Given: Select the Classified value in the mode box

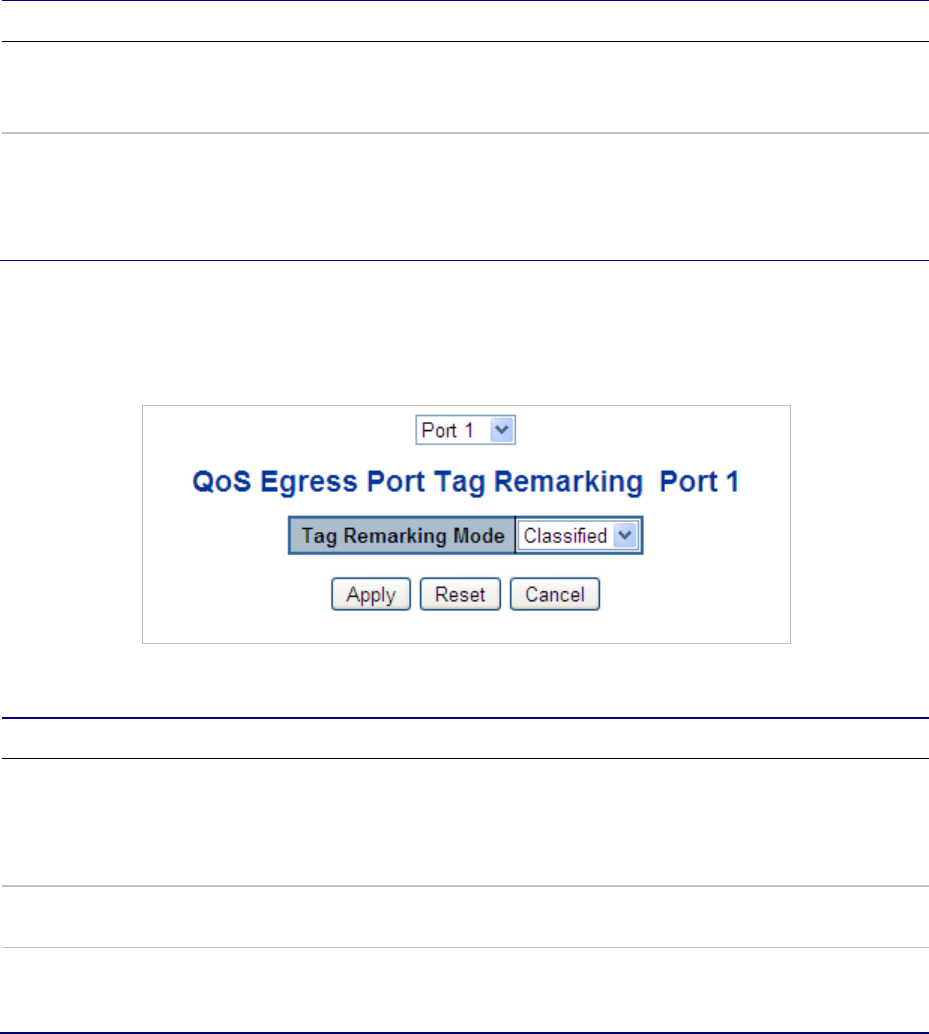Looking at the screenshot, I should pos(566,535).
